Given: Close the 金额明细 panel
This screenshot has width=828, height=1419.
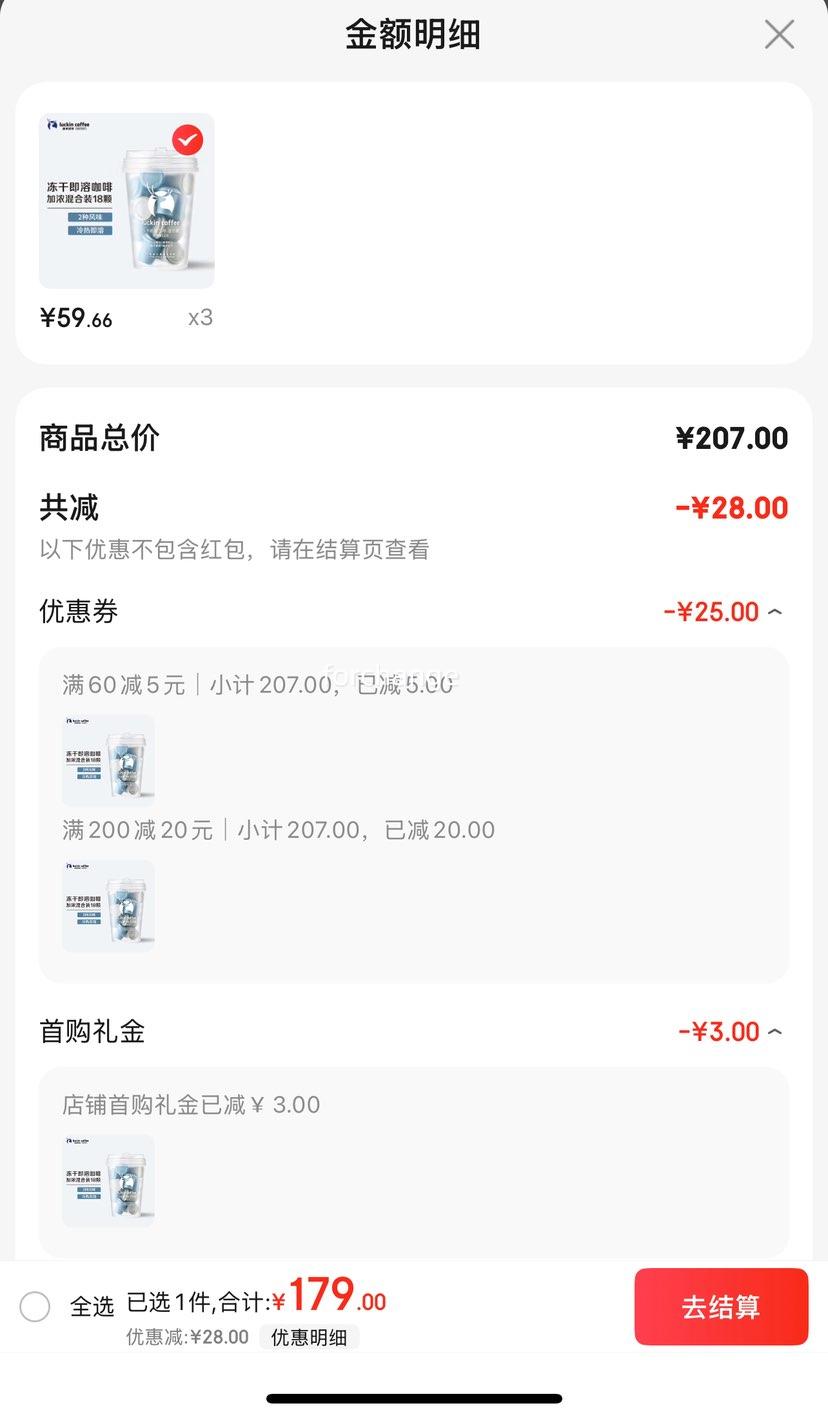Looking at the screenshot, I should [779, 34].
